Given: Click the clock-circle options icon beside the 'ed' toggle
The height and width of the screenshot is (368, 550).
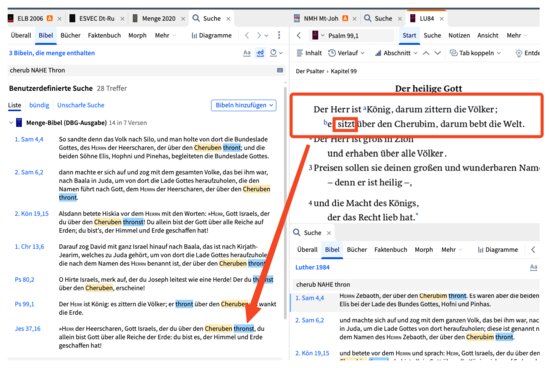Looking at the screenshot, I should pyautogui.click(x=274, y=53).
